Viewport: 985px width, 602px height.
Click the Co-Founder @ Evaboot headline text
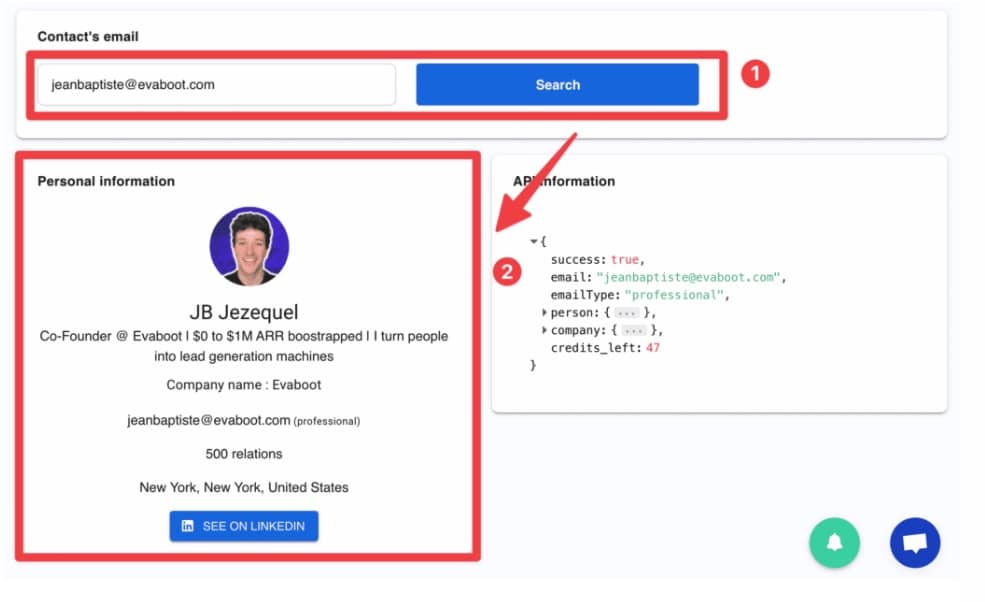click(244, 346)
